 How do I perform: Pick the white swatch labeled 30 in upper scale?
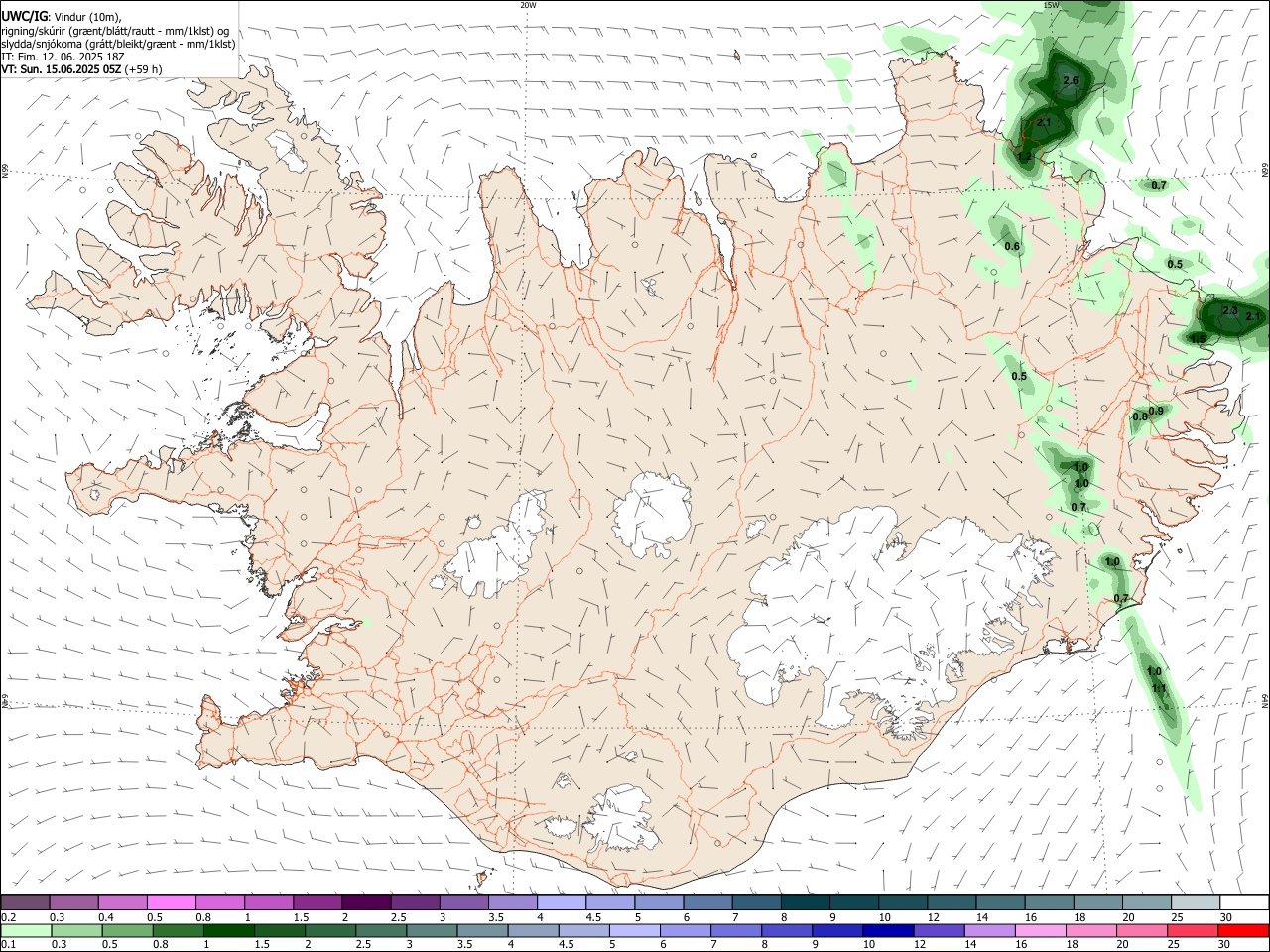pos(1244,903)
